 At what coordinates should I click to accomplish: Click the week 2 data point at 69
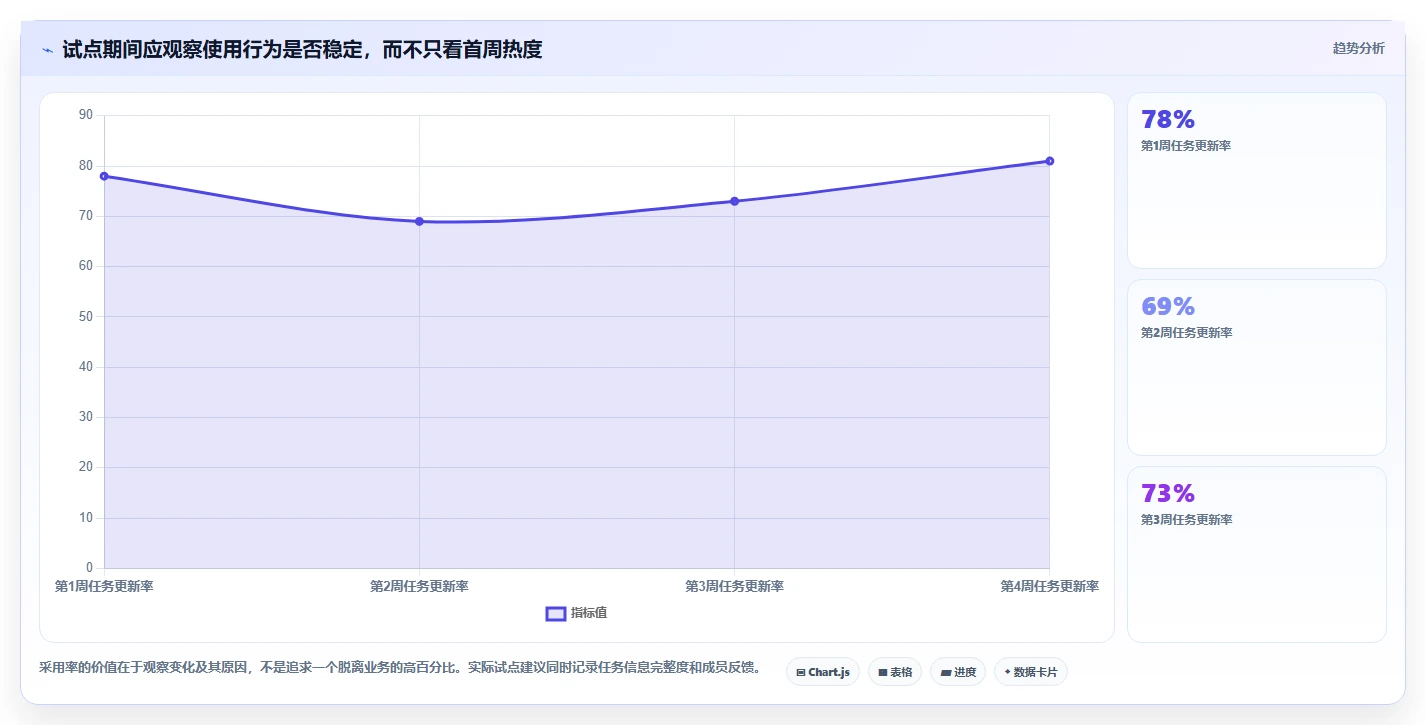click(x=419, y=221)
